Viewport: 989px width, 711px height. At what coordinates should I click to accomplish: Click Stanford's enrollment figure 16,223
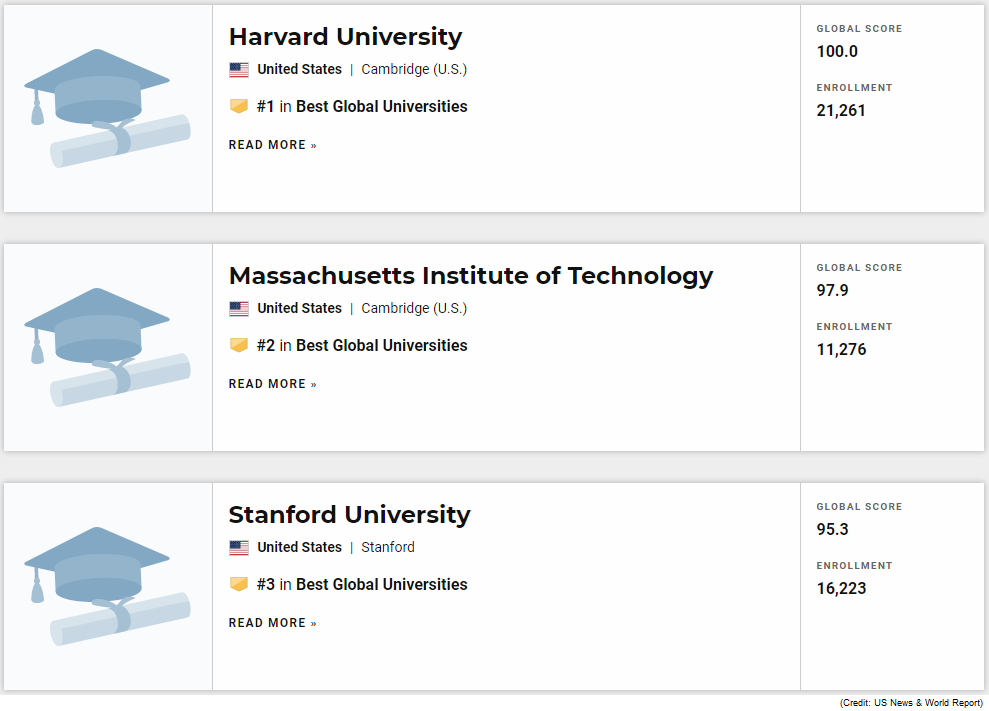(841, 589)
